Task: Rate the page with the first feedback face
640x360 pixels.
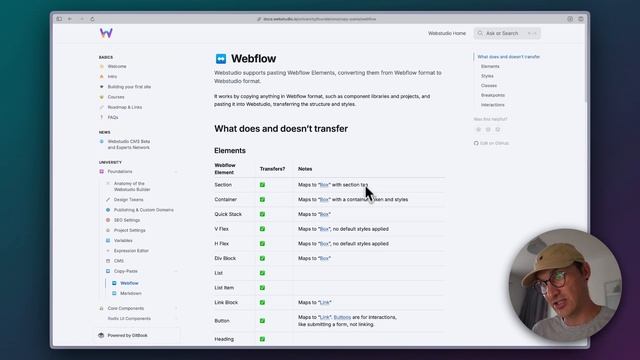Action: (x=478, y=129)
